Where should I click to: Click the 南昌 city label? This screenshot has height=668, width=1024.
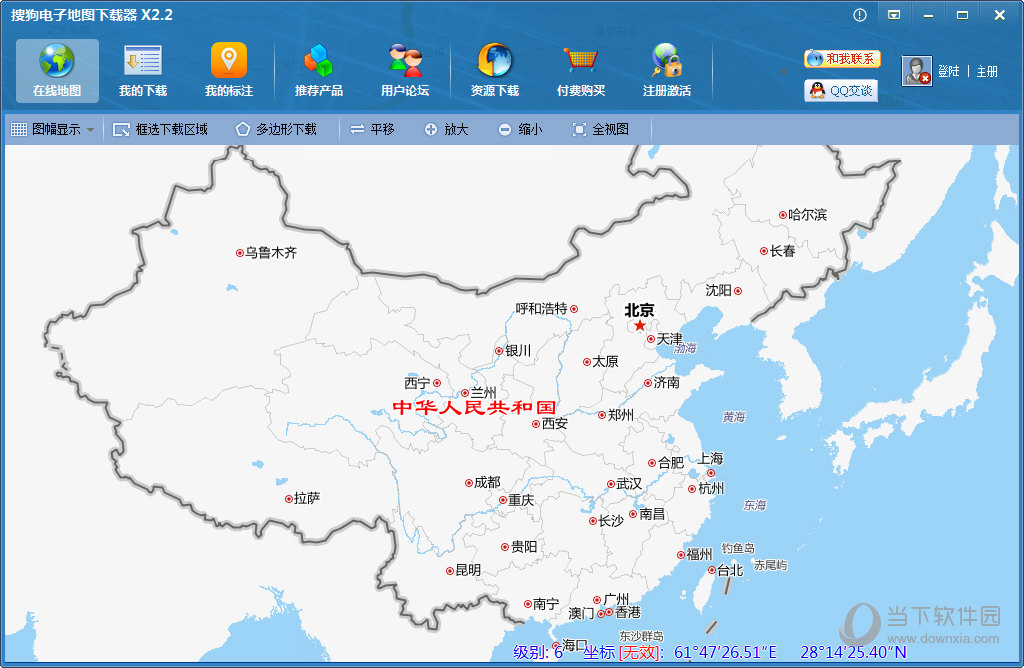652,514
